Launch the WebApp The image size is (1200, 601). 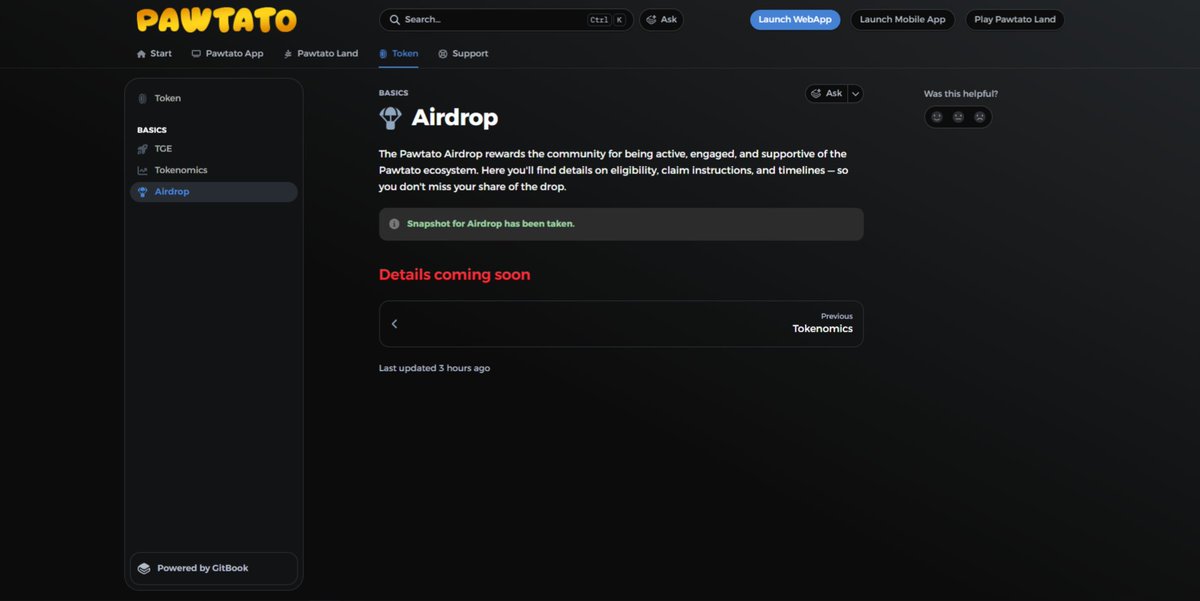(795, 20)
